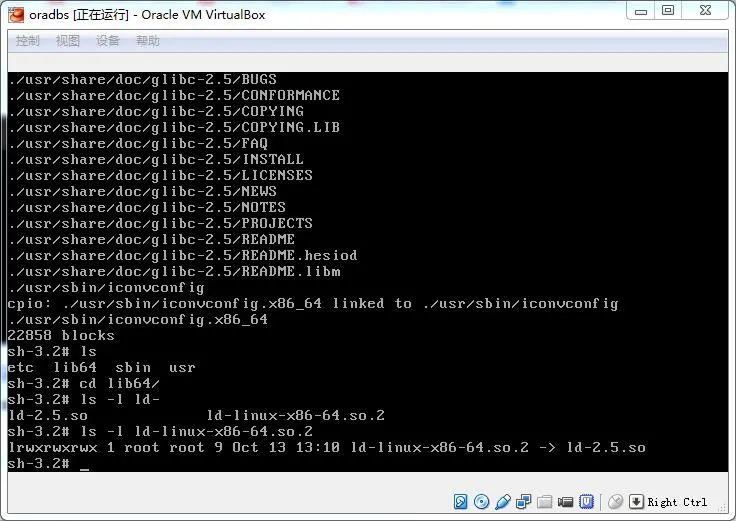Open the 帮助 menu
736x521 pixels.
(x=148, y=41)
